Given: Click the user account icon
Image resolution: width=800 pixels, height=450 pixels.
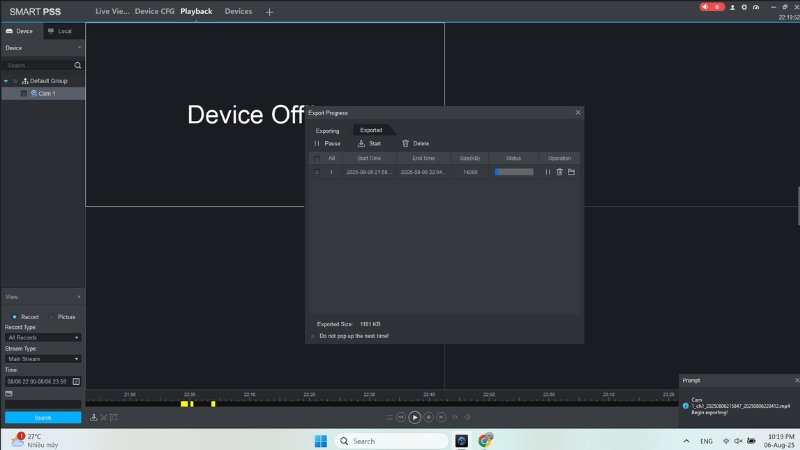Looking at the screenshot, I should pyautogui.click(x=731, y=6).
